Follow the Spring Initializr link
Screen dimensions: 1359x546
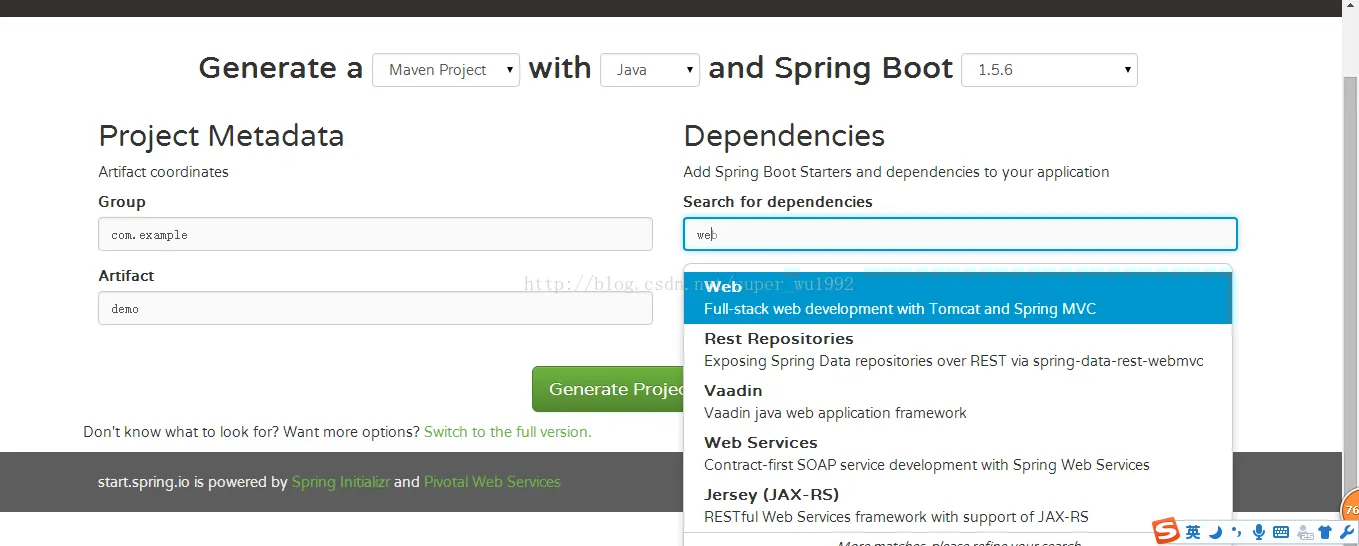[x=341, y=482]
